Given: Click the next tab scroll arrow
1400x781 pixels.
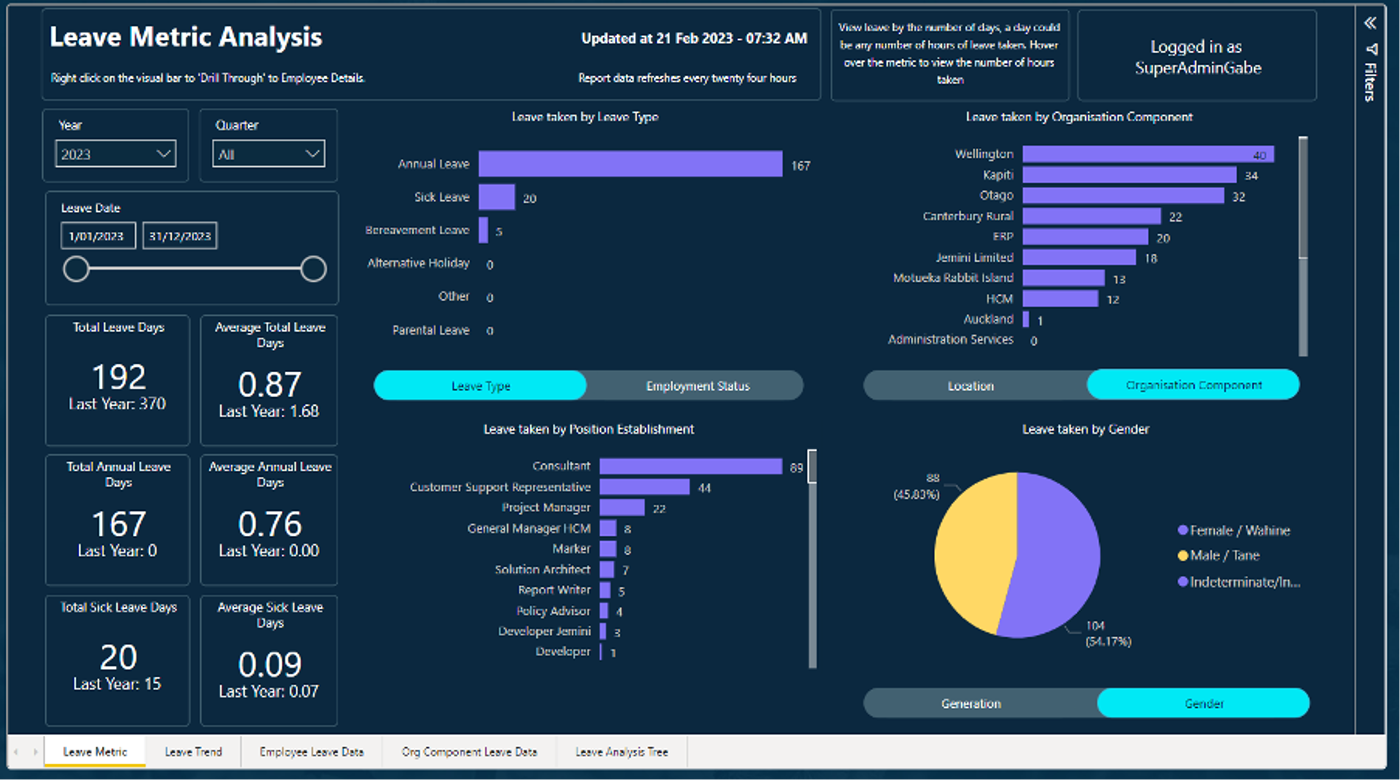Looking at the screenshot, I should pyautogui.click(x=36, y=752).
